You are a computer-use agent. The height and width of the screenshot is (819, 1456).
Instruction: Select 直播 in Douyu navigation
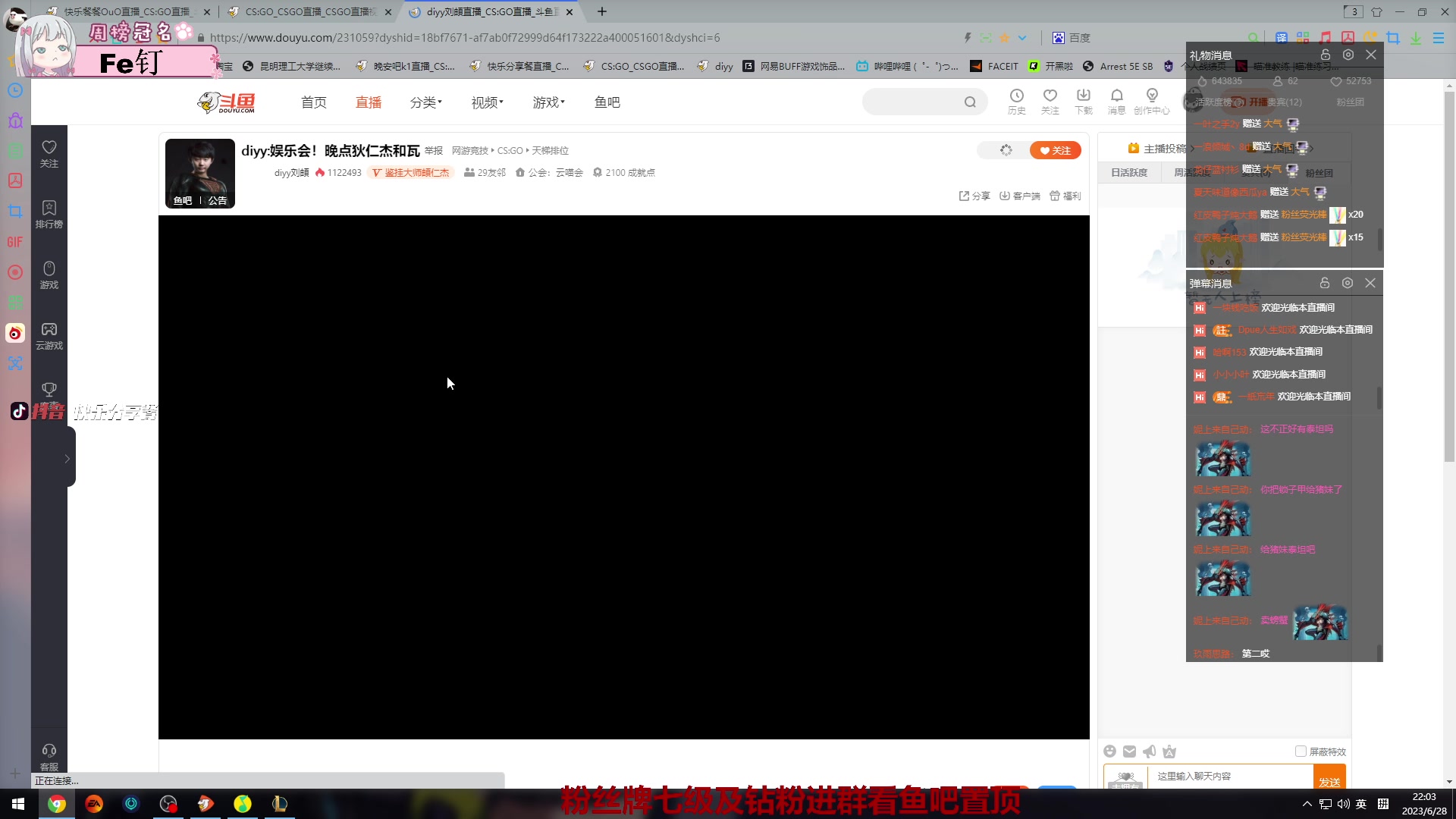[369, 102]
